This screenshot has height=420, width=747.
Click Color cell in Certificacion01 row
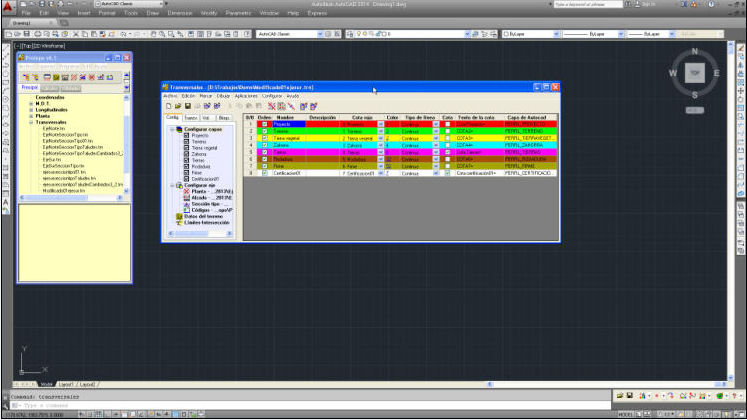coord(392,173)
